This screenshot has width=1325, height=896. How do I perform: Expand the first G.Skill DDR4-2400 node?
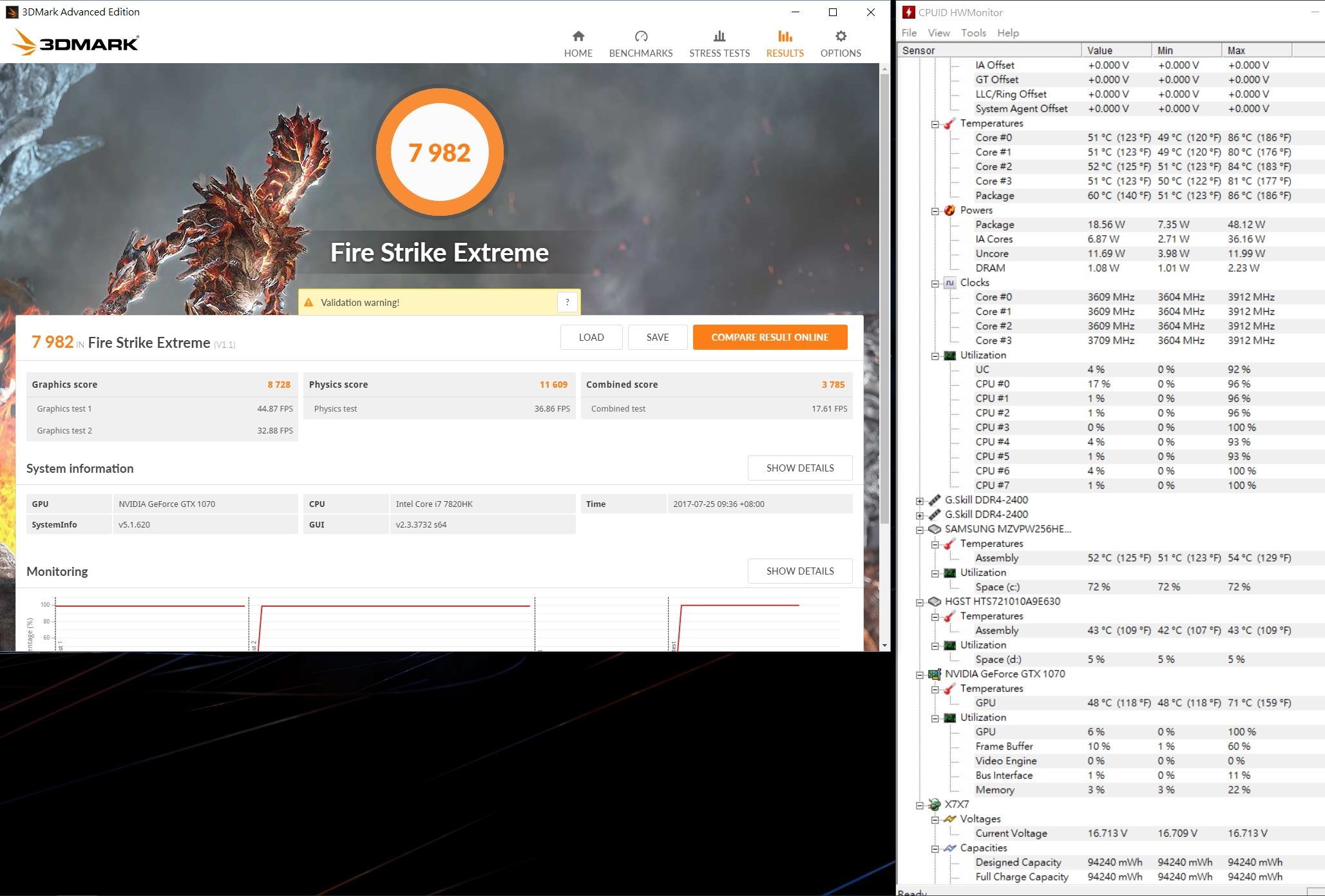click(x=919, y=501)
